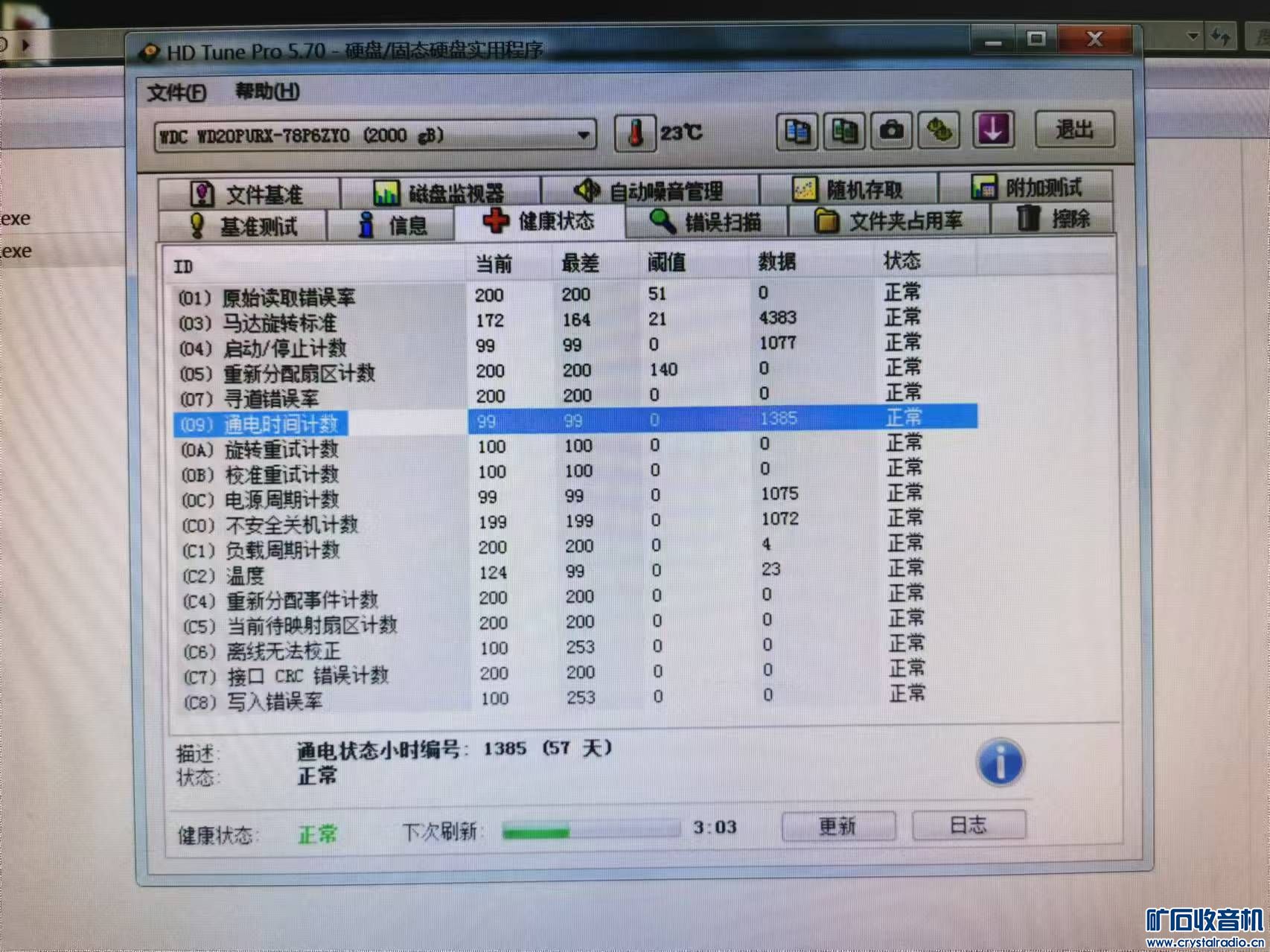Image resolution: width=1270 pixels, height=952 pixels.
Task: Select the (C2) 温度 row
Action: [578, 572]
